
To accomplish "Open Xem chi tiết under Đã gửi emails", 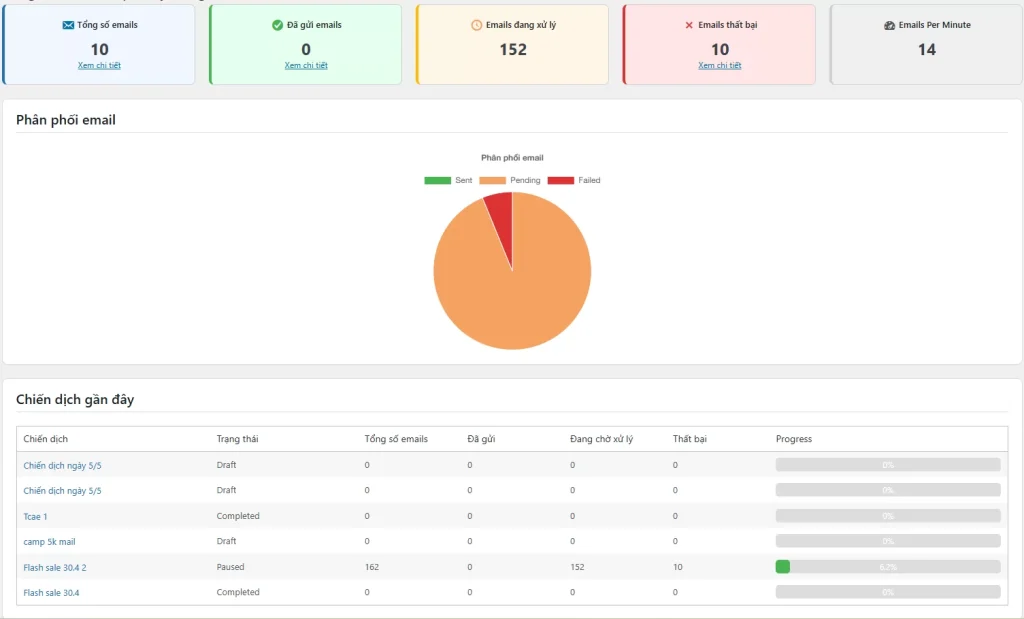I will 306,65.
